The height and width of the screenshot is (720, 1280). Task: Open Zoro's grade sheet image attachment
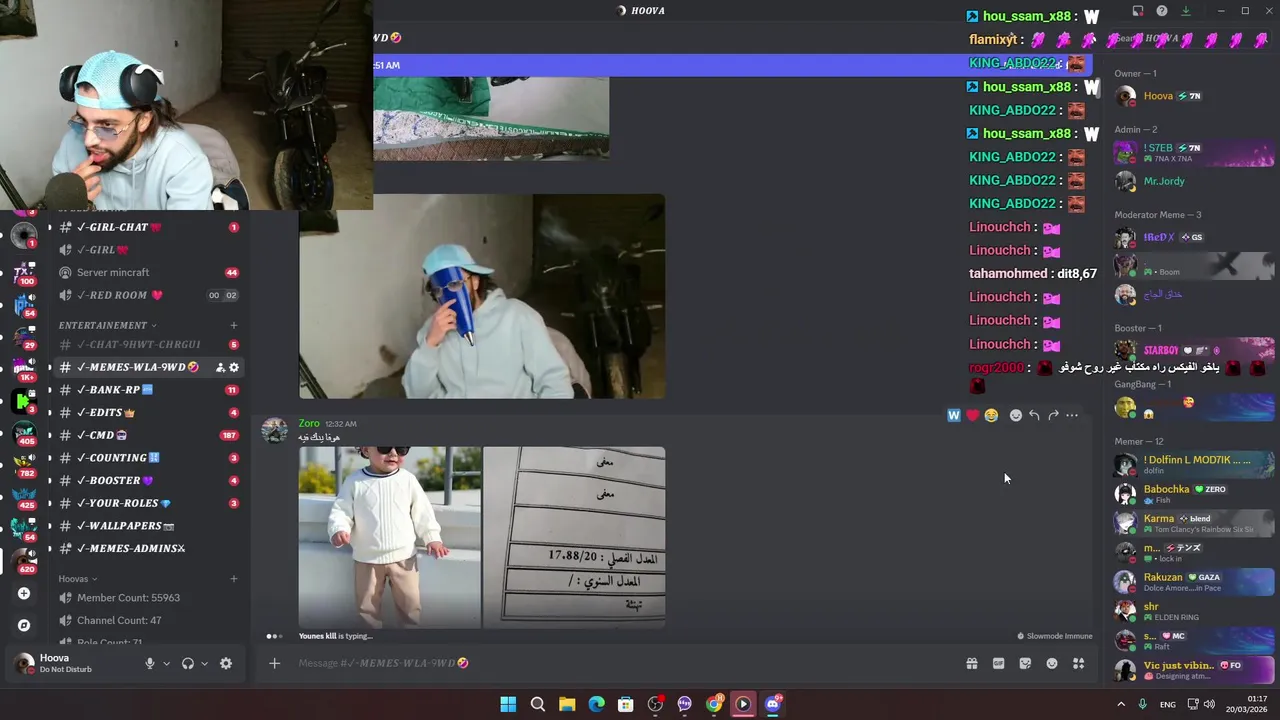pos(574,537)
